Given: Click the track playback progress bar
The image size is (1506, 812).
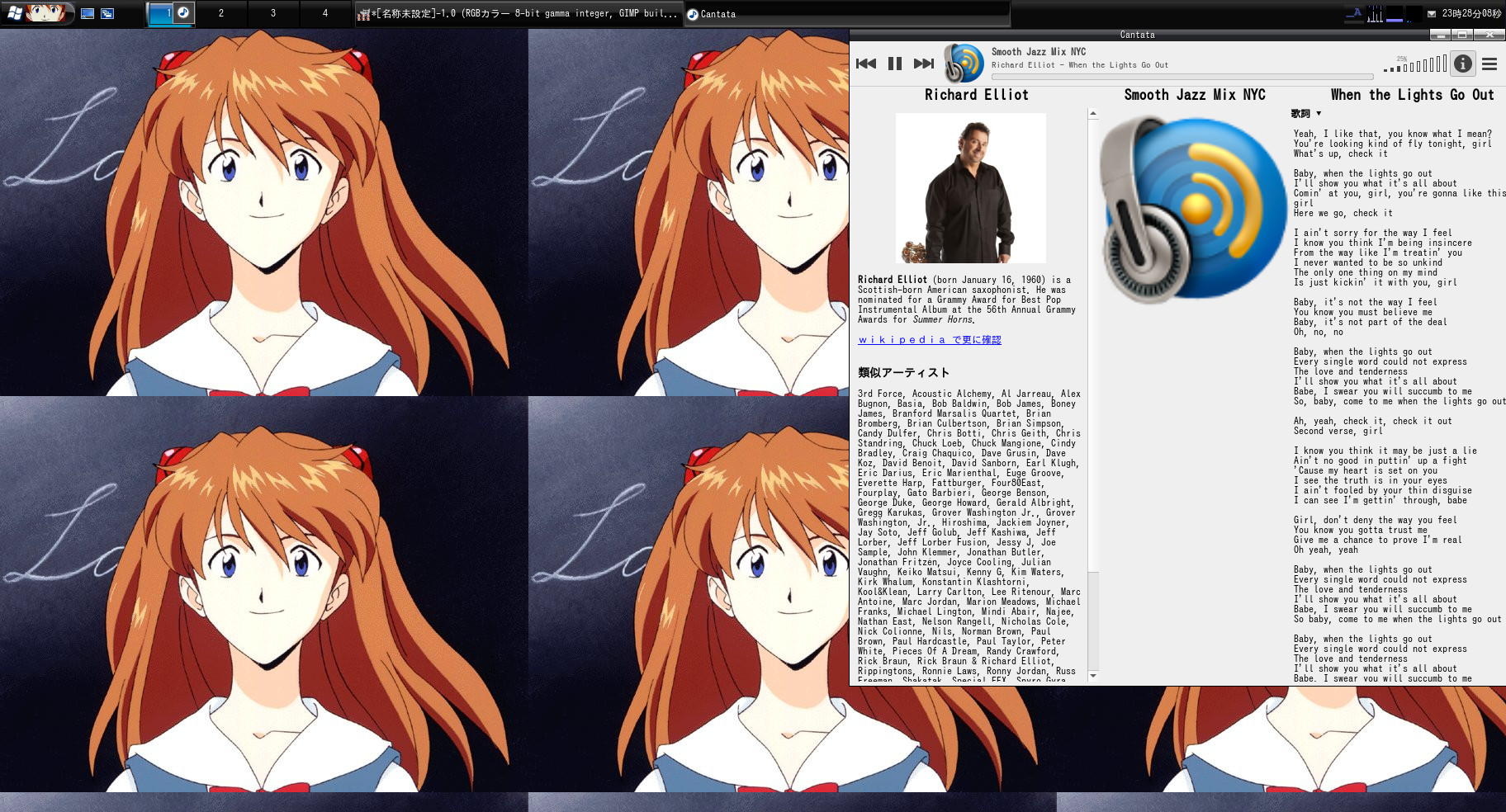Looking at the screenshot, I should [1181, 77].
